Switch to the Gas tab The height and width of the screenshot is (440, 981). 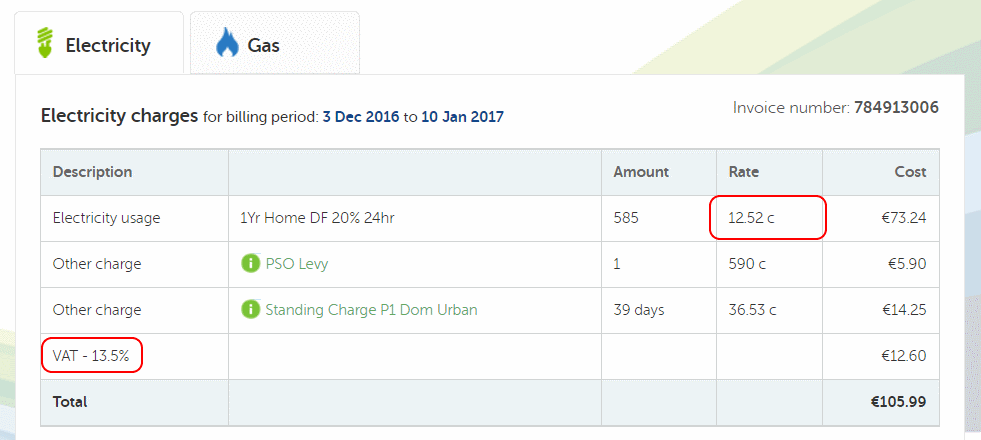point(275,43)
